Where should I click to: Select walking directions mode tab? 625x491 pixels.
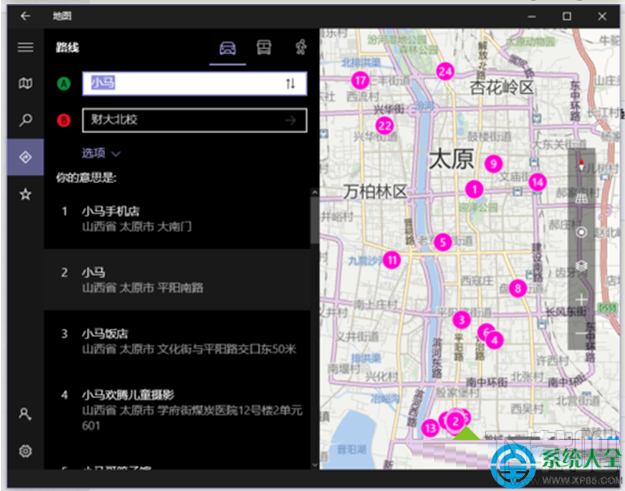301,47
